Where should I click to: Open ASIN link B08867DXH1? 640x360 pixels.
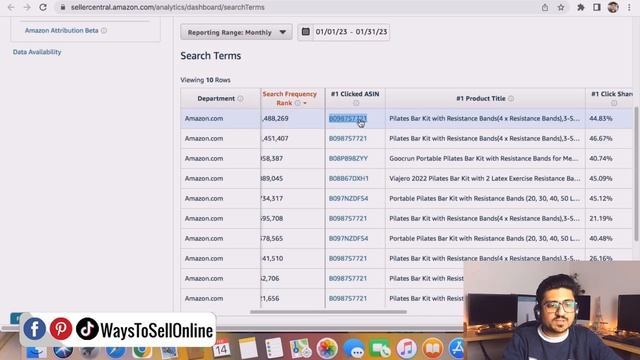349,178
